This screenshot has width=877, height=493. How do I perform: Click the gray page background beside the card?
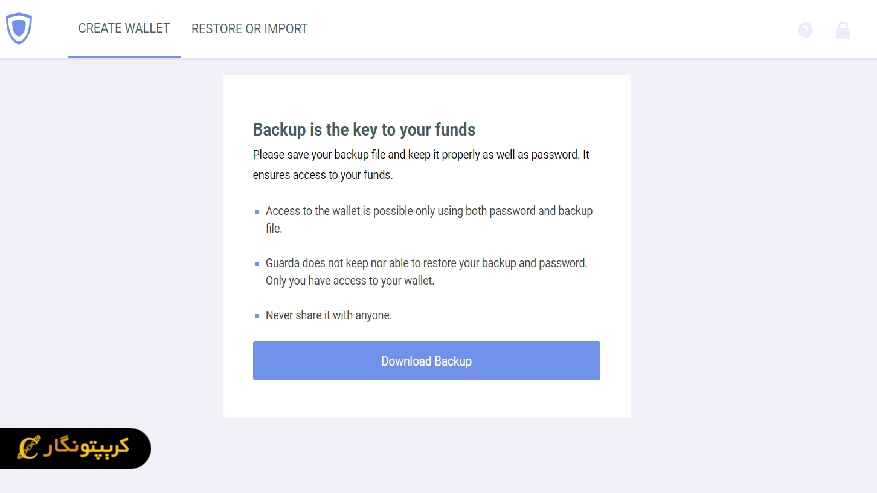(x=750, y=250)
